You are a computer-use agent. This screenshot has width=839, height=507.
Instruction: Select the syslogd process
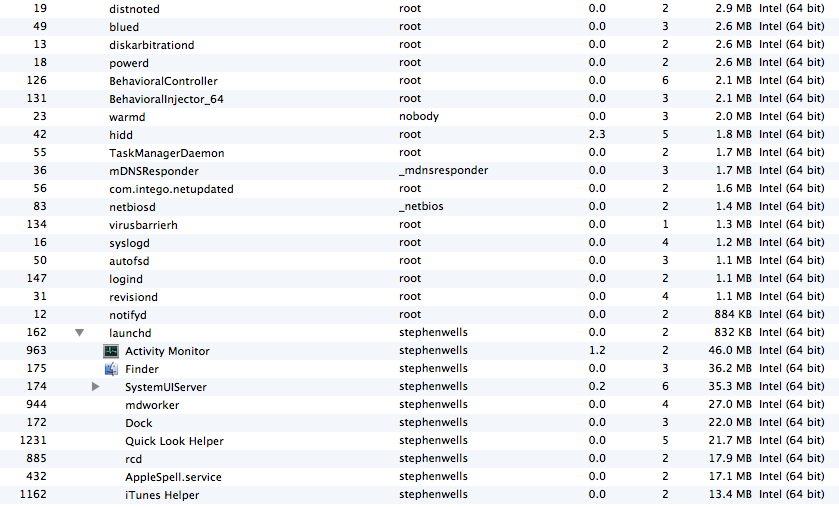tap(420, 243)
